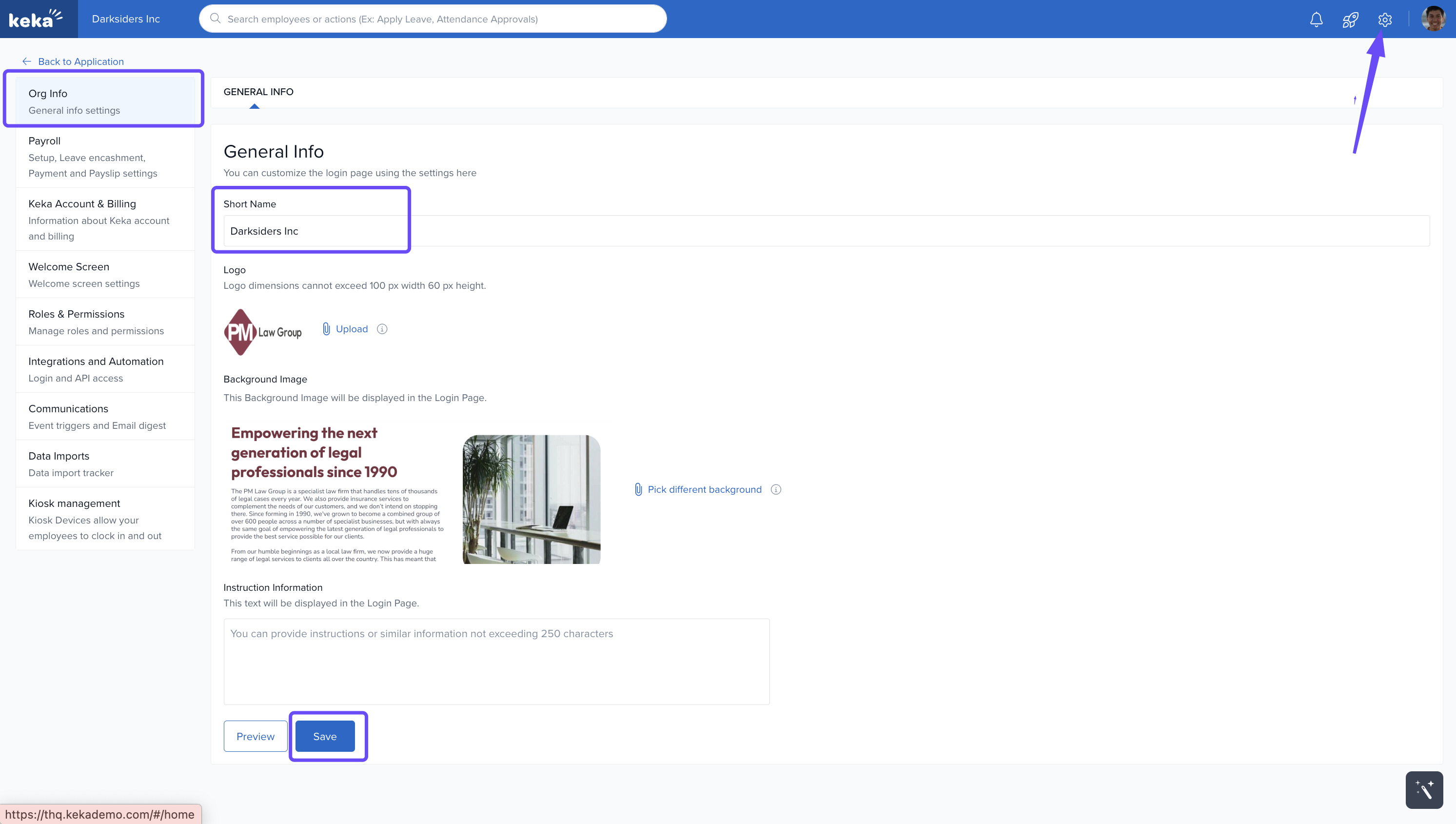This screenshot has width=1456, height=824.
Task: Click the Short Name input field
Action: (x=826, y=231)
